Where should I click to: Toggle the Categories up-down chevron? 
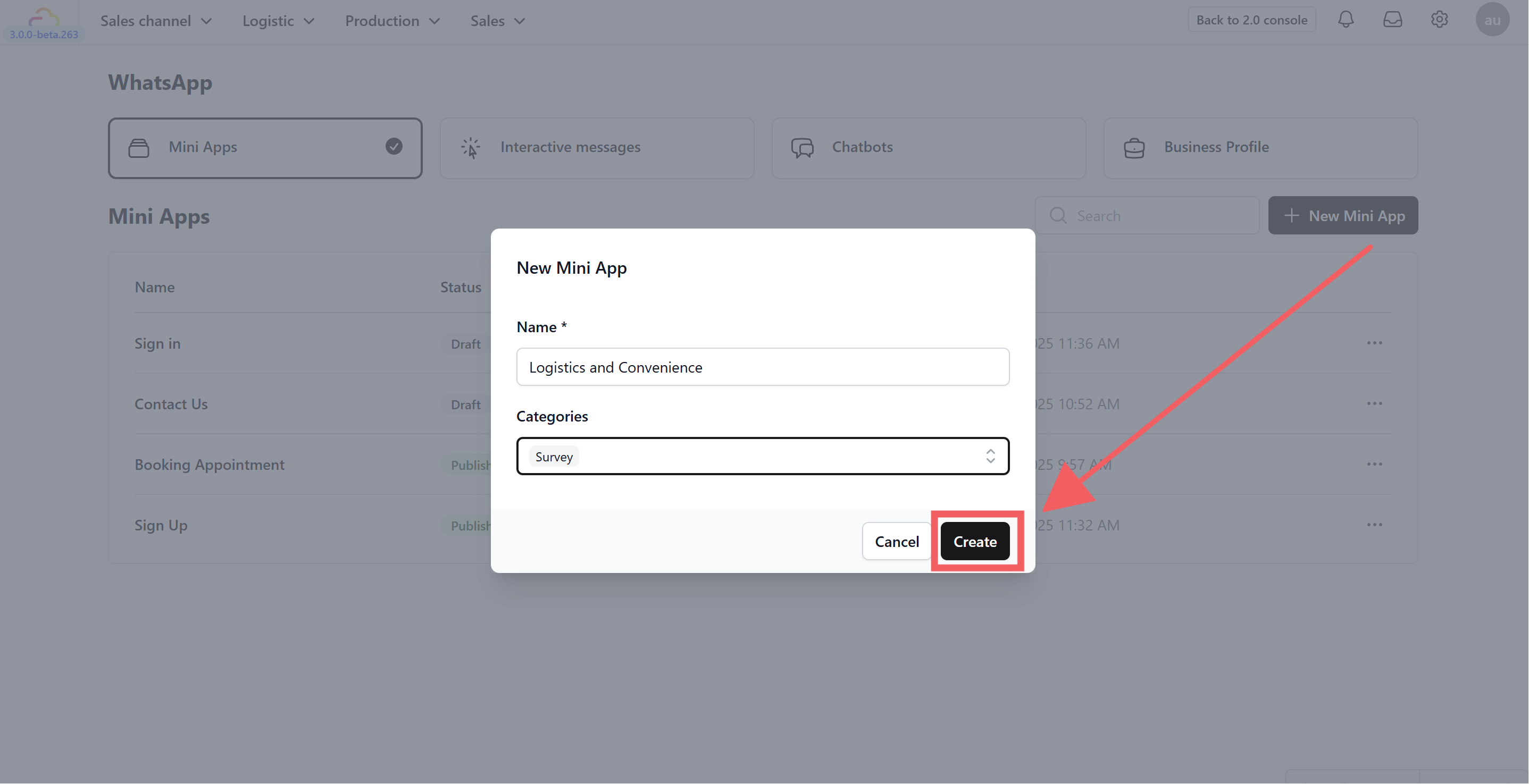[x=990, y=456]
